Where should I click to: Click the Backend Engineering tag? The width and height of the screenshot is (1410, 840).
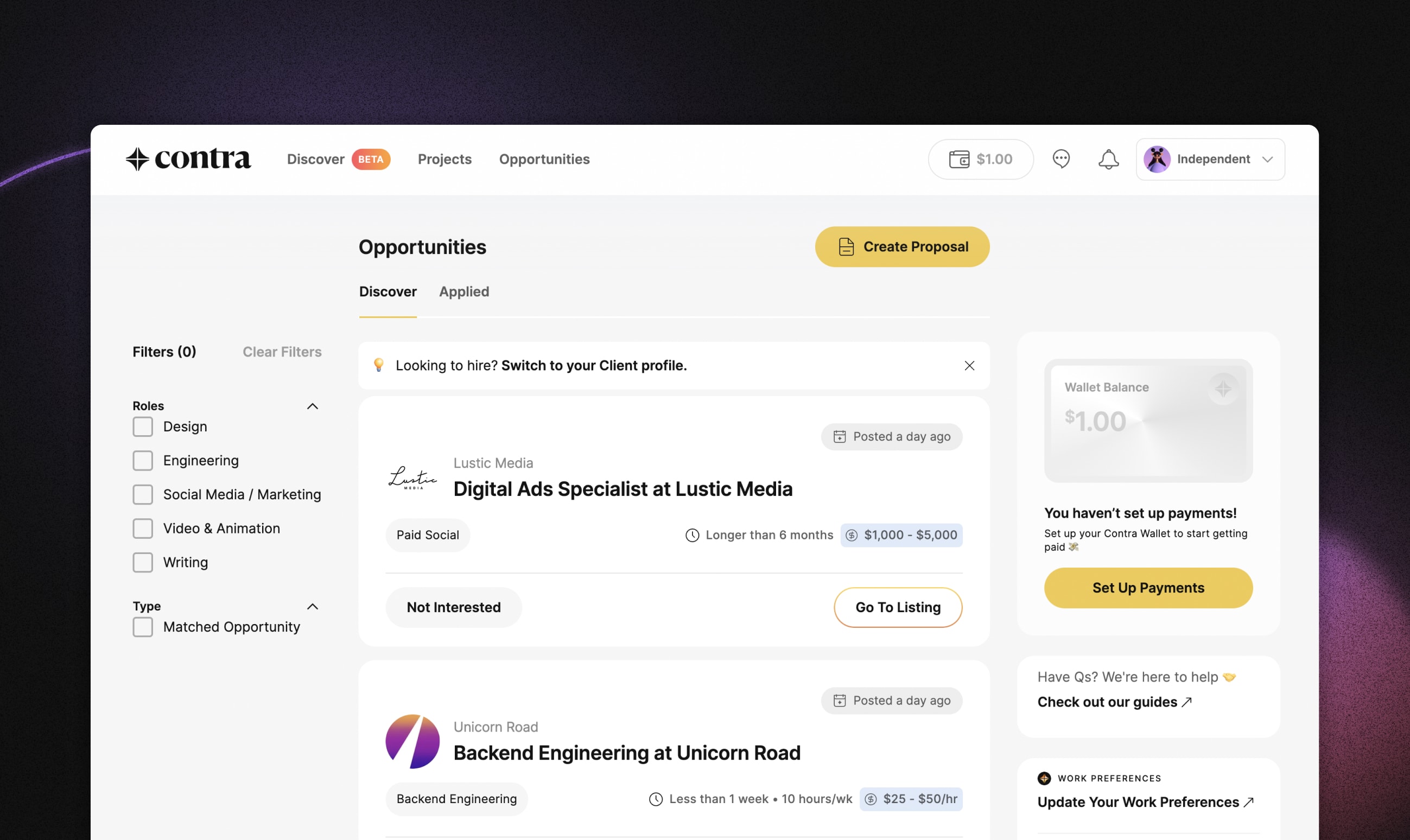[456, 799]
